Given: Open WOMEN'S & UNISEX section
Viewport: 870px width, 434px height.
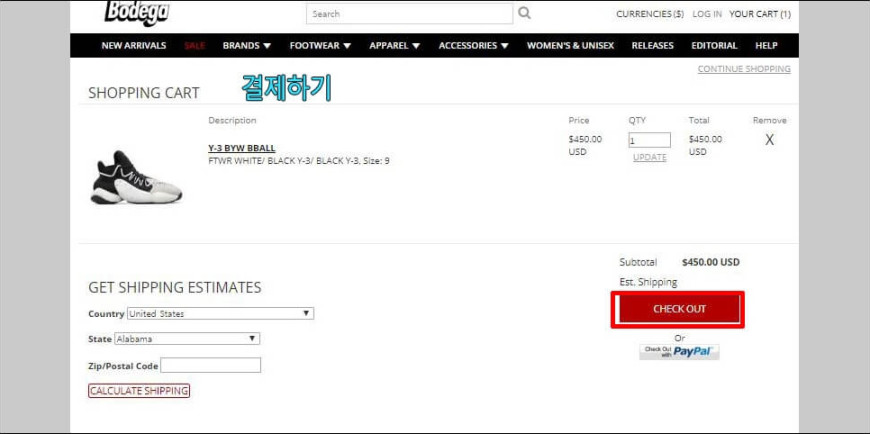Looking at the screenshot, I should tap(570, 46).
